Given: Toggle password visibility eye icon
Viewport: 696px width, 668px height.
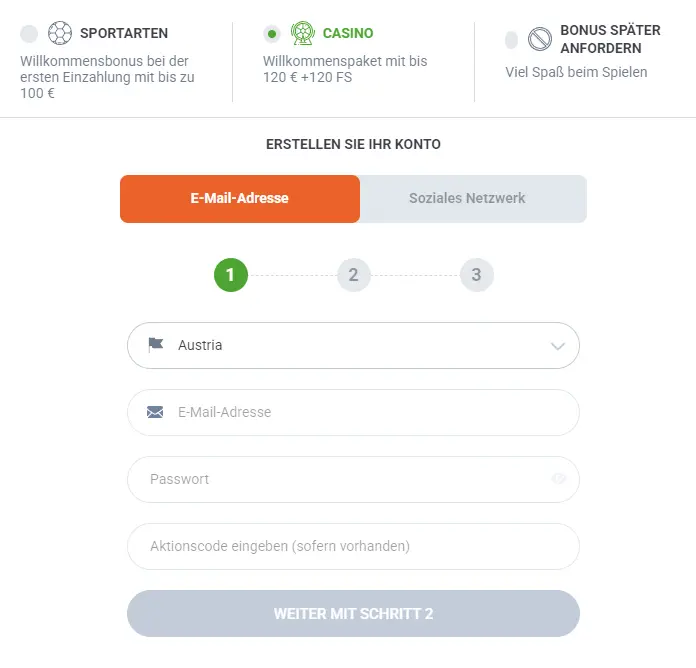Looking at the screenshot, I should click(x=559, y=479).
